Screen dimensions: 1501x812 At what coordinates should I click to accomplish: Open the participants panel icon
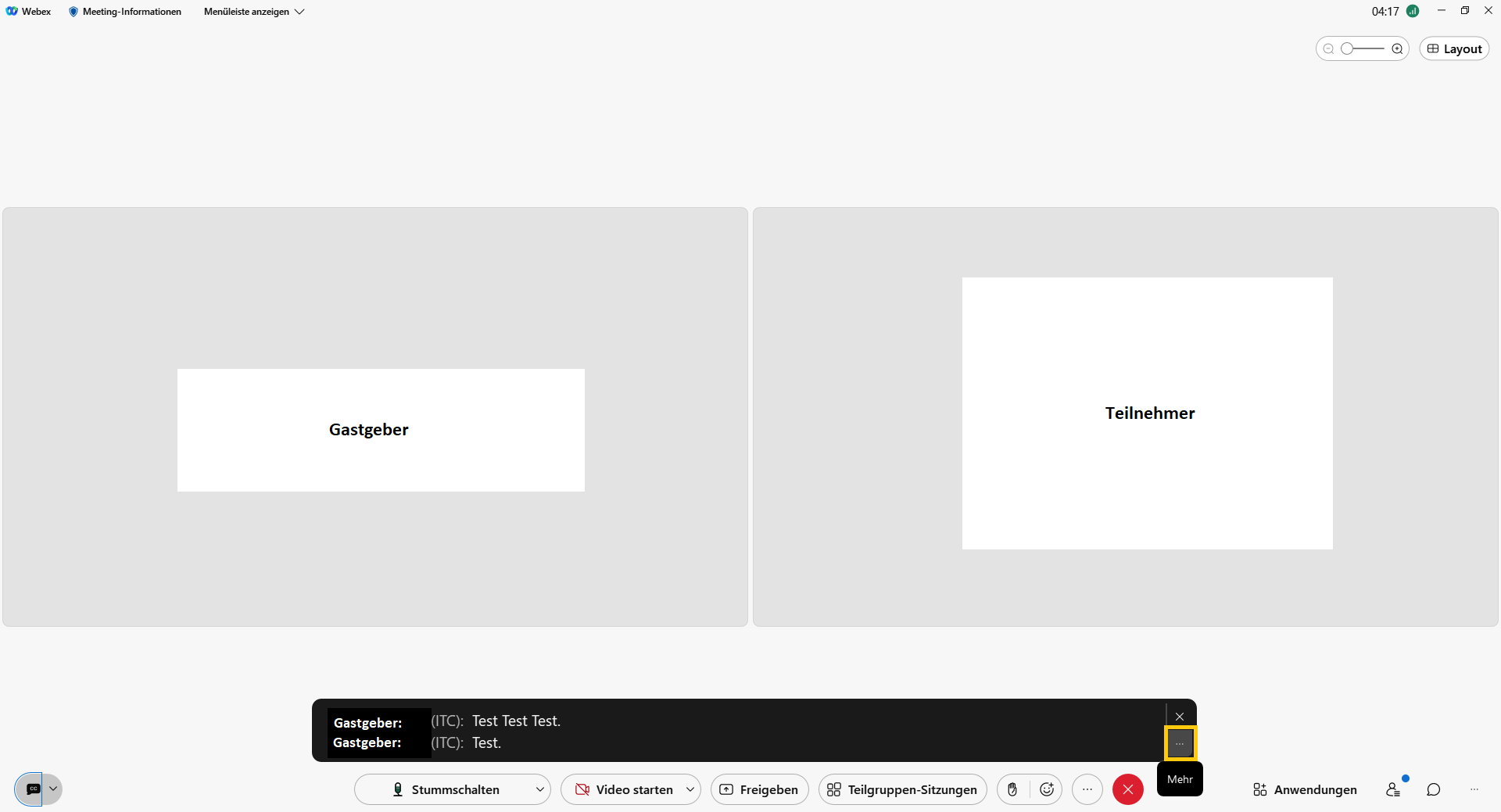pyautogui.click(x=1393, y=789)
